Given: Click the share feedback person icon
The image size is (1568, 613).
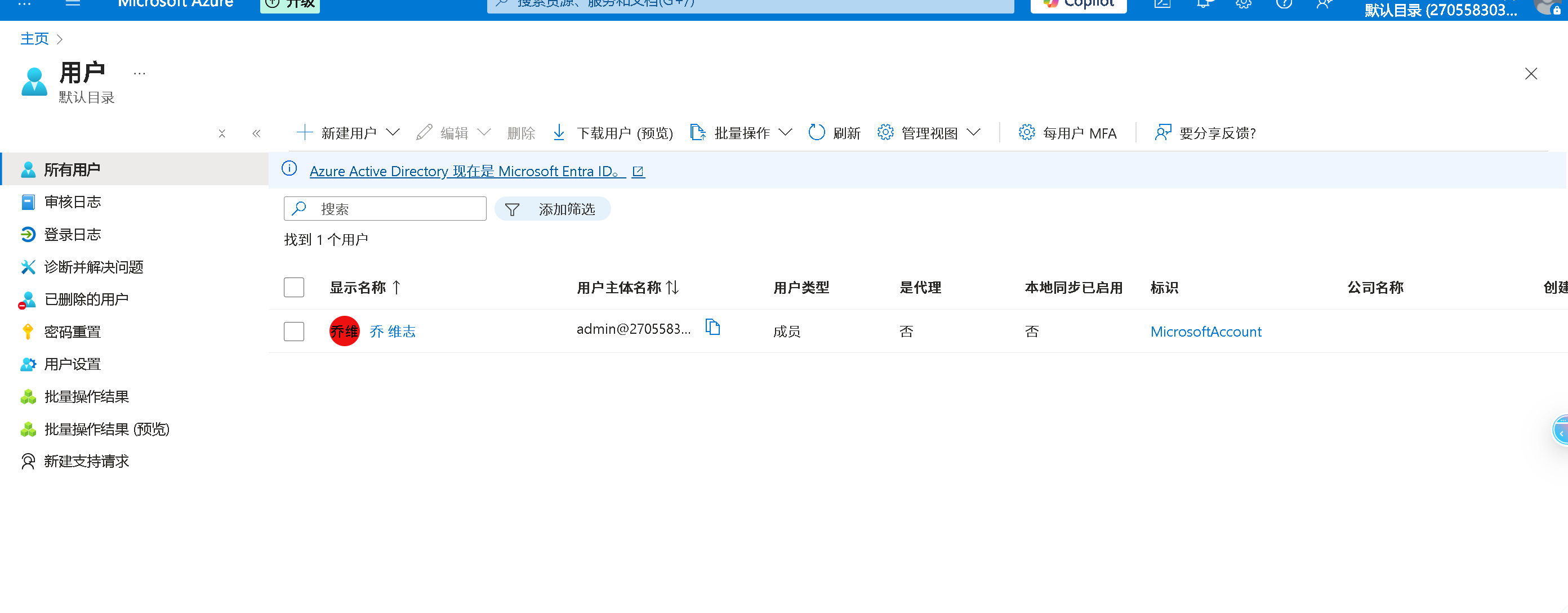Looking at the screenshot, I should click(1162, 133).
